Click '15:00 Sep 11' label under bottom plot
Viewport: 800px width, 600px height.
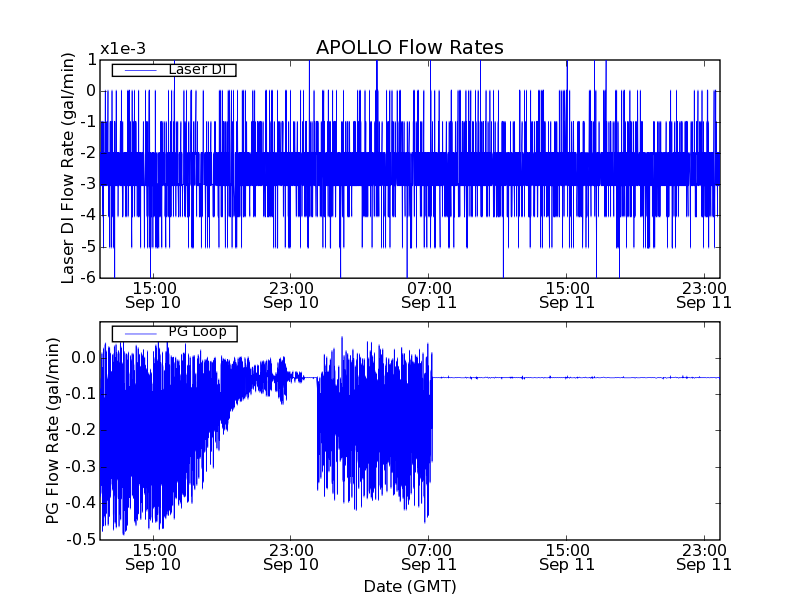[567, 558]
